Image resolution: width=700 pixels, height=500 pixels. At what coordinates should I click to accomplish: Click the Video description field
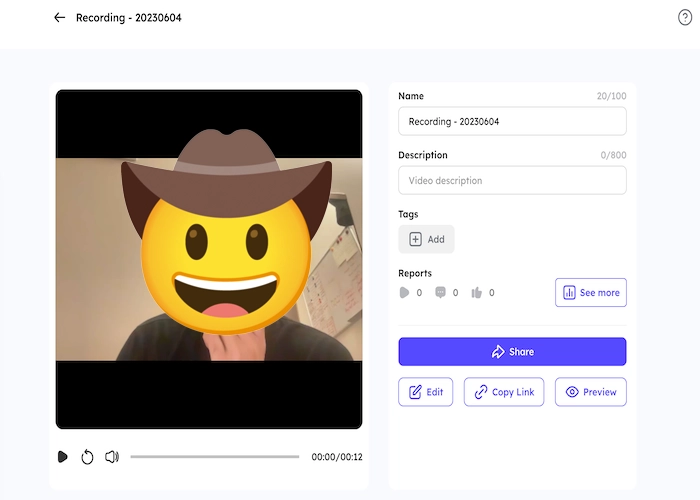512,181
